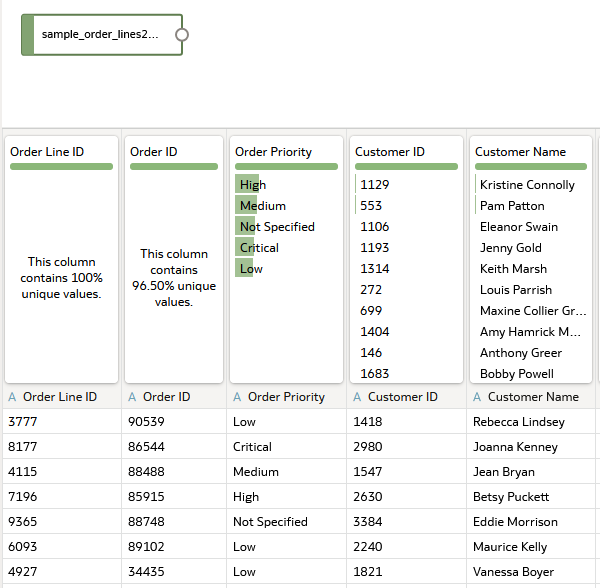Click the text type icon beside Order ID header
Screen dimensions: 600x588
(x=132, y=397)
